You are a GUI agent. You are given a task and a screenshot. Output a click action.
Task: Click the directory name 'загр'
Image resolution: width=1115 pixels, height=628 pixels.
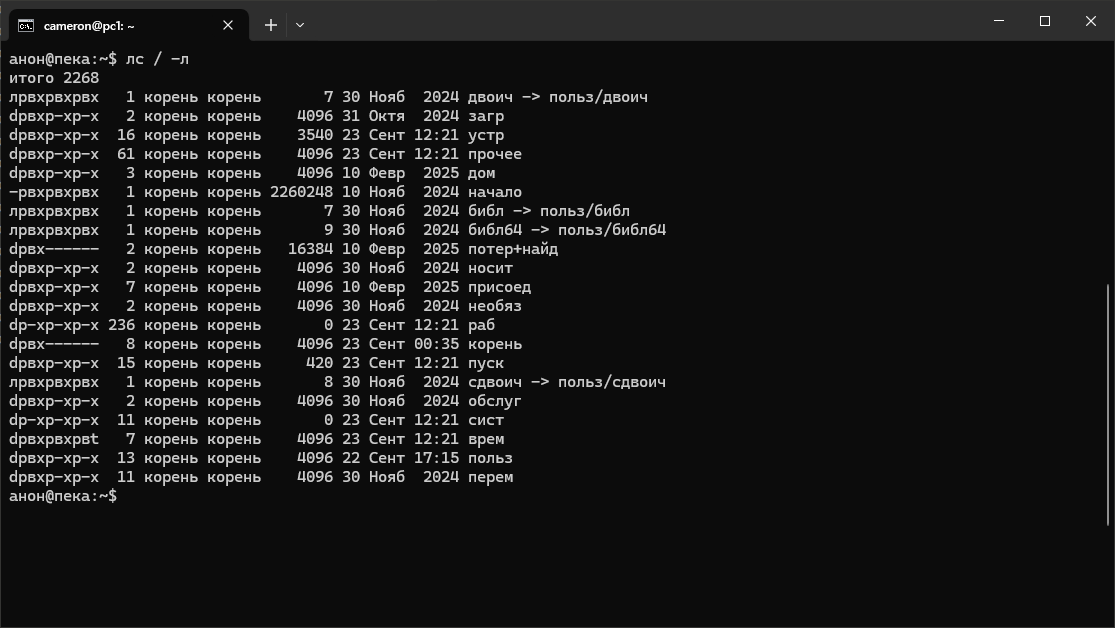(x=486, y=116)
